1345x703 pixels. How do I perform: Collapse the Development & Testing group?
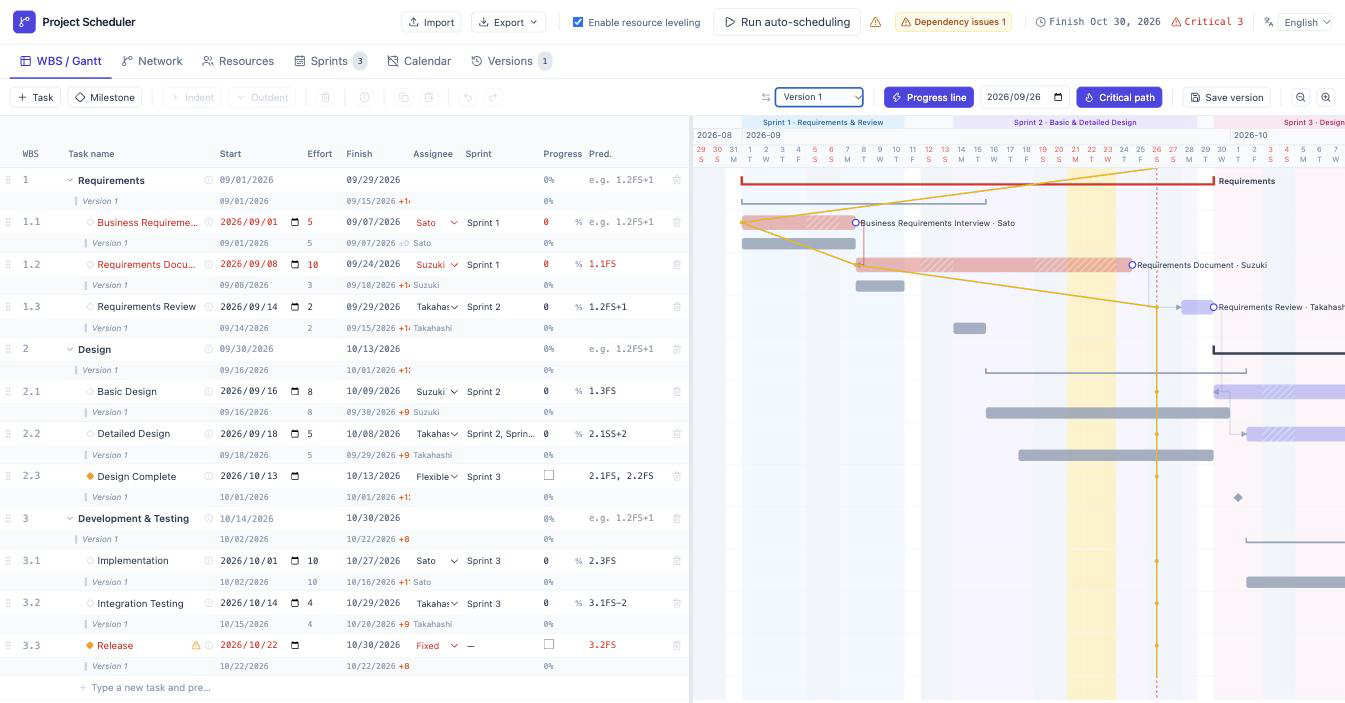coord(70,518)
